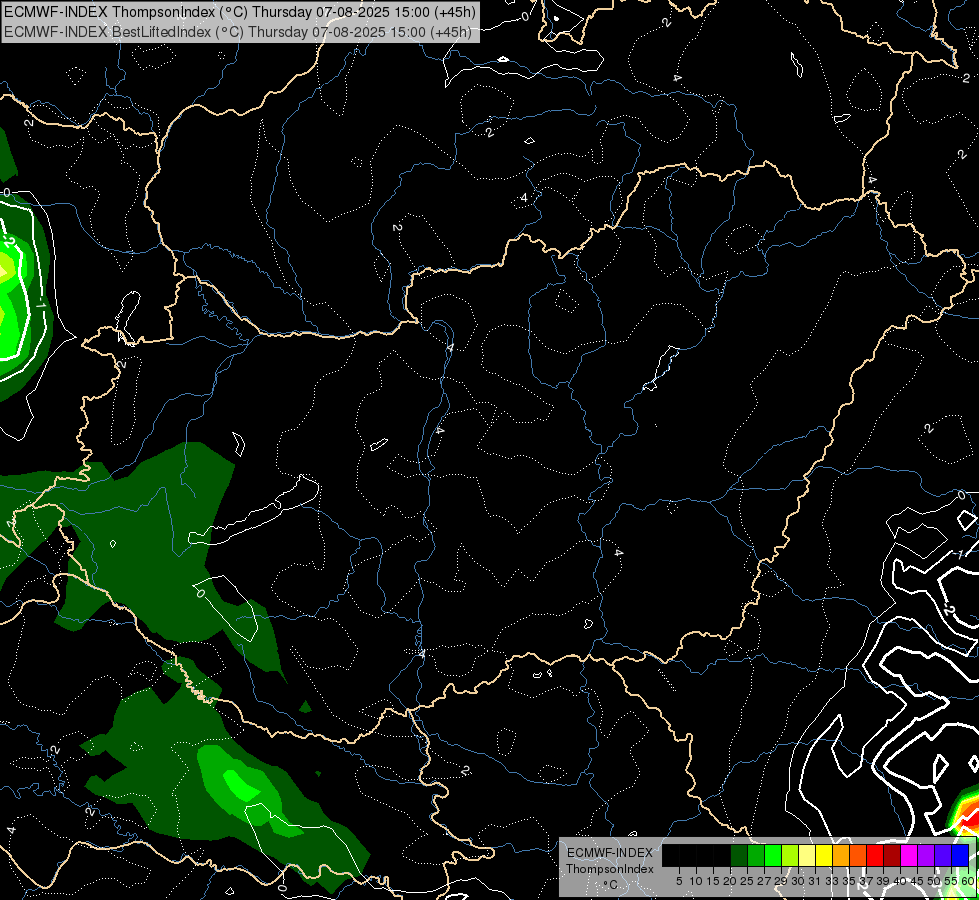Click legend tick value '35'
The height and width of the screenshot is (900, 979).
click(x=849, y=881)
